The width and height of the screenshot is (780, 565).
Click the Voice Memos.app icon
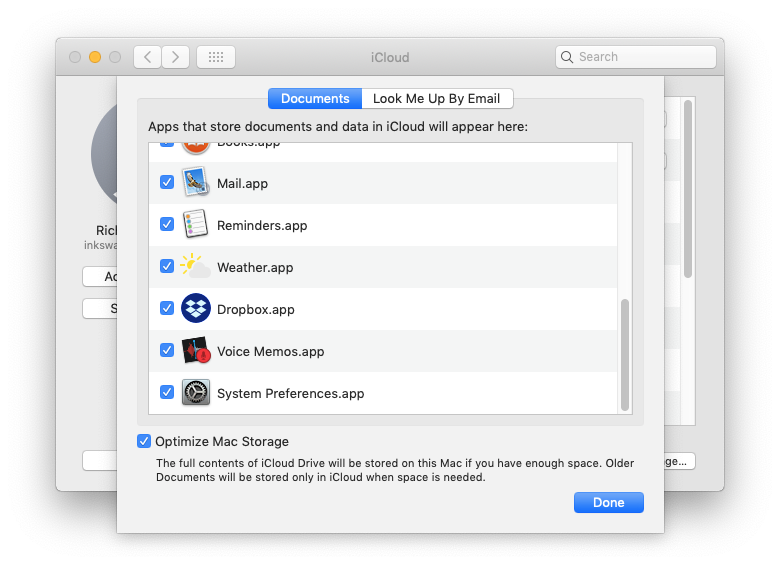[x=195, y=350]
